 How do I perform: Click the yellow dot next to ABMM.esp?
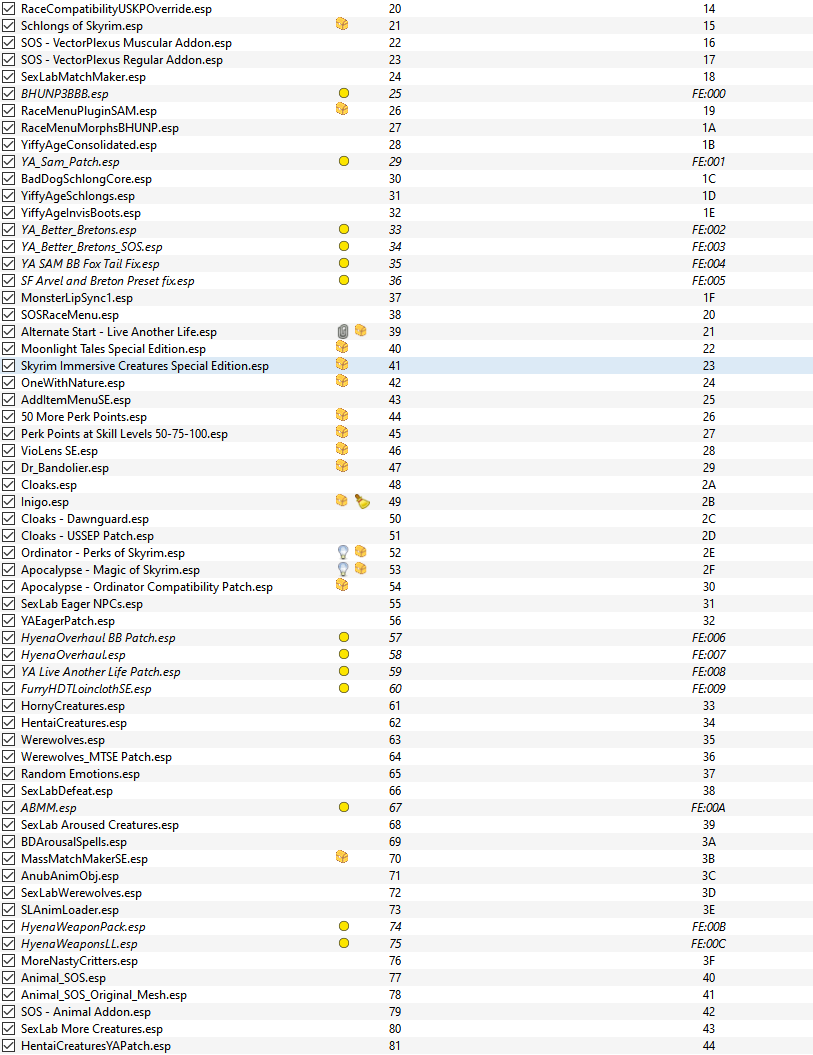[344, 807]
